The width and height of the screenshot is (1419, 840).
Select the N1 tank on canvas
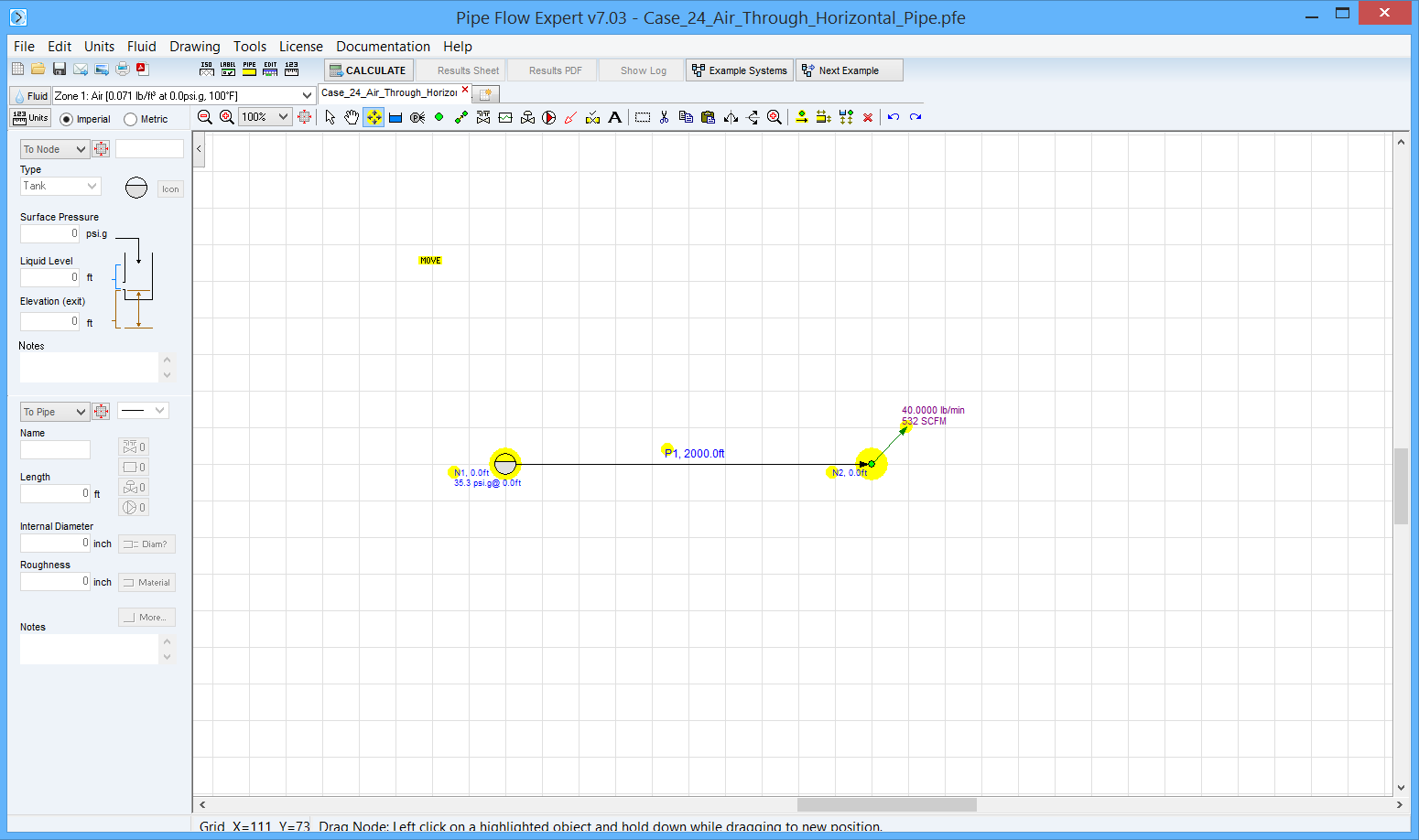(505, 464)
